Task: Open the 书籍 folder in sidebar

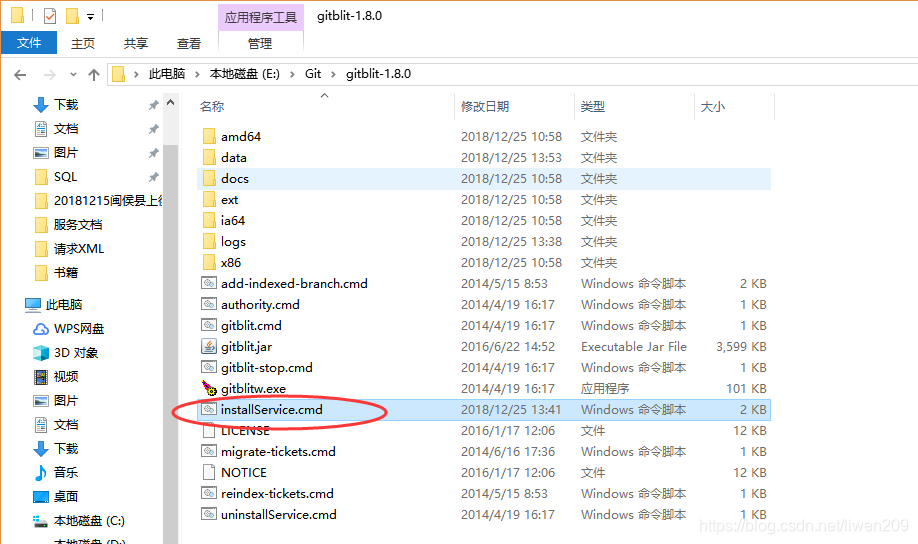Action: pyautogui.click(x=66, y=273)
